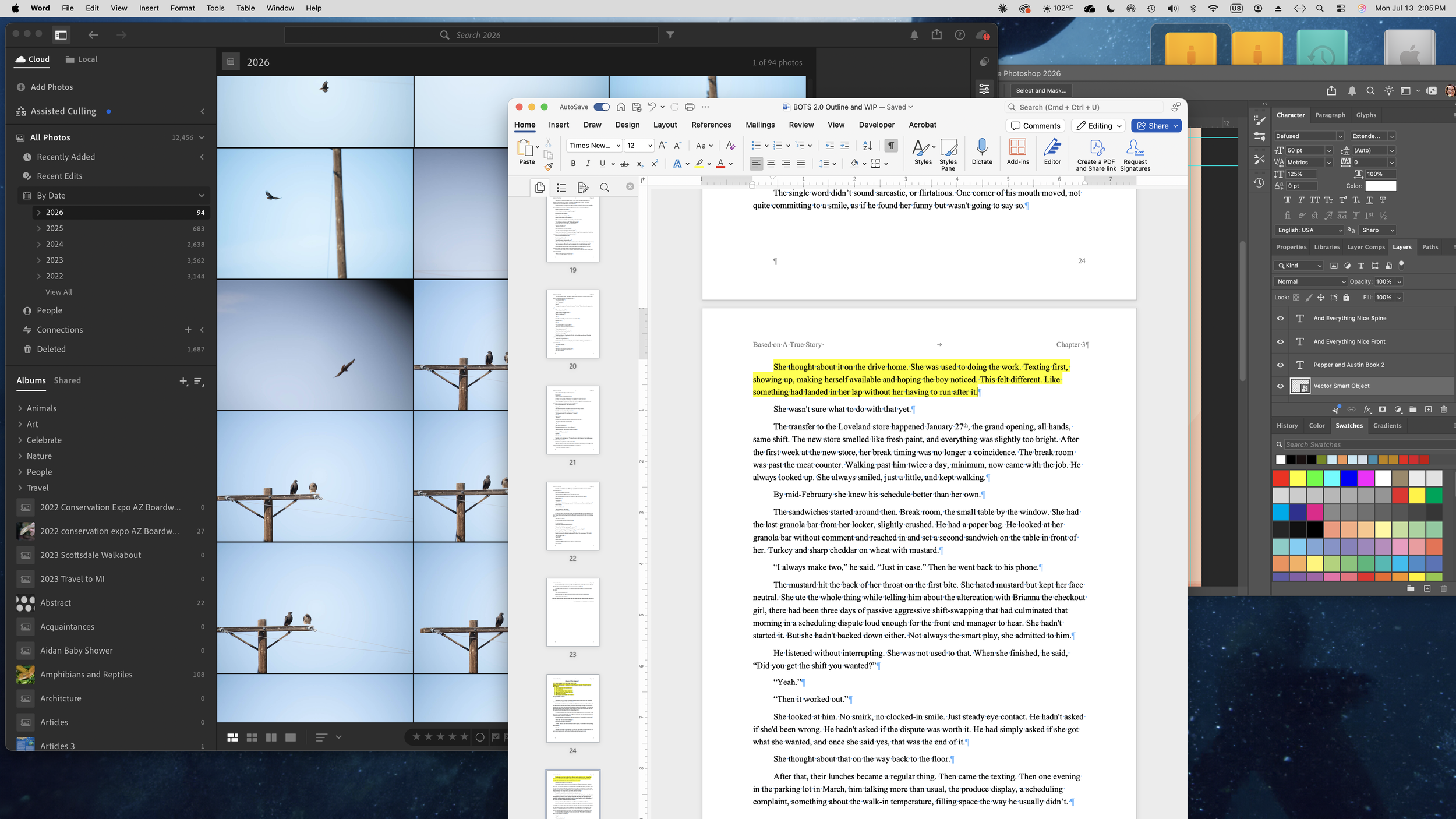Close the Word navigation pane
The width and height of the screenshot is (1456, 819).
(x=630, y=187)
